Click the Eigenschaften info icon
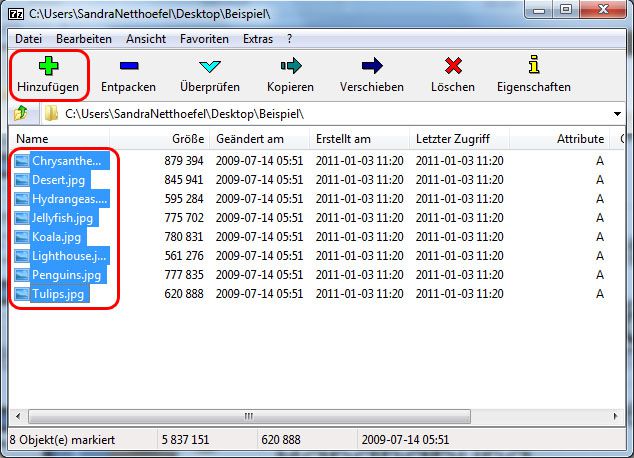Screen dimensions: 634x458 (534, 65)
